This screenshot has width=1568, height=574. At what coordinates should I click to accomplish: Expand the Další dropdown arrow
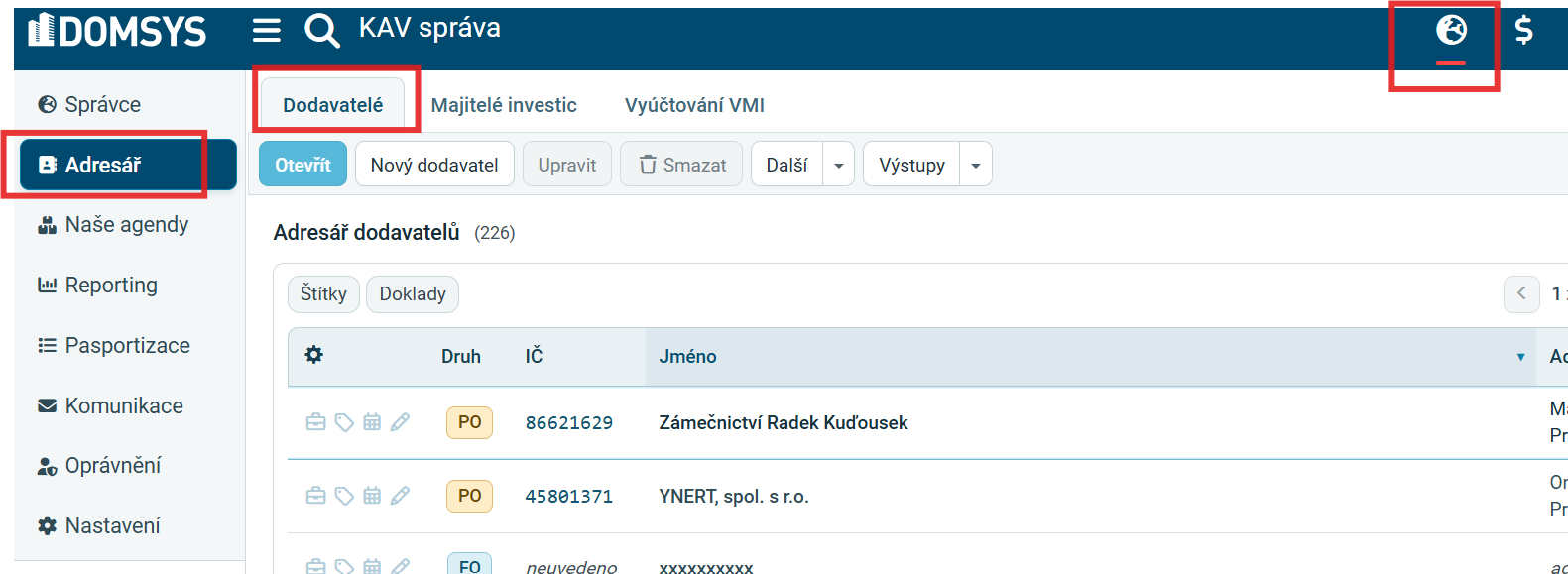(x=839, y=165)
